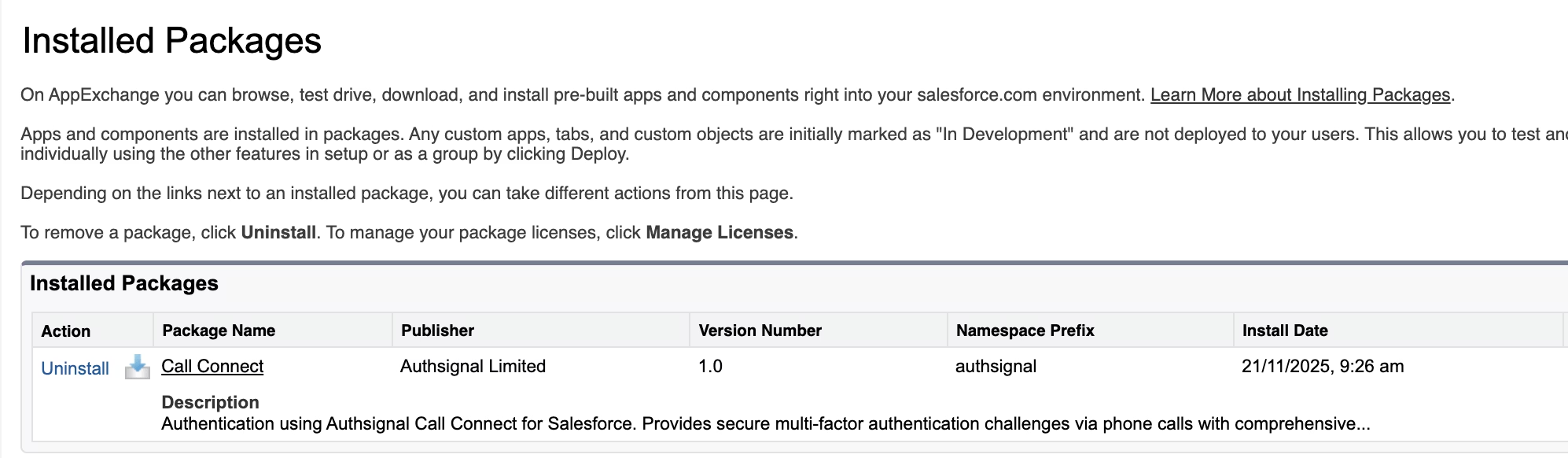Click the Installed Packages page title

click(x=172, y=40)
